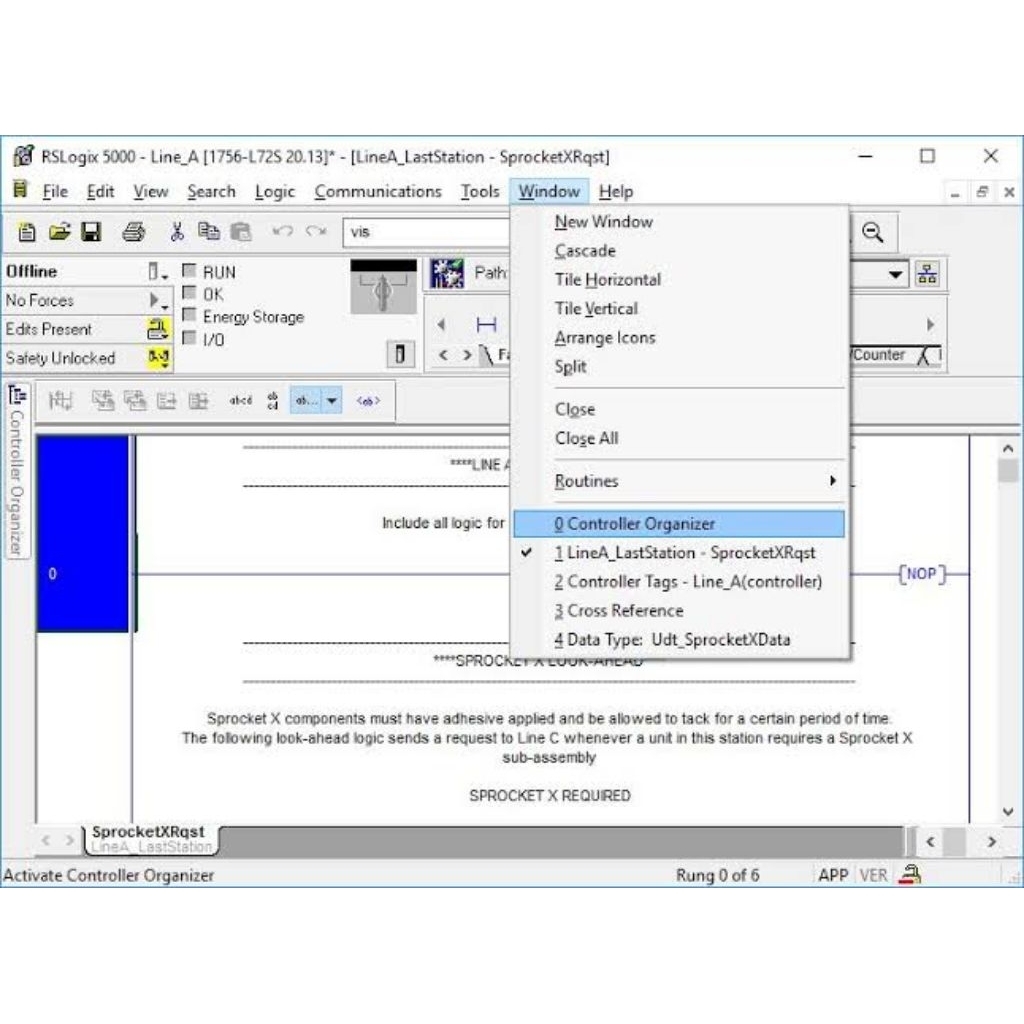Choose Cascade in Window menu
The image size is (1024, 1024).
[679, 251]
